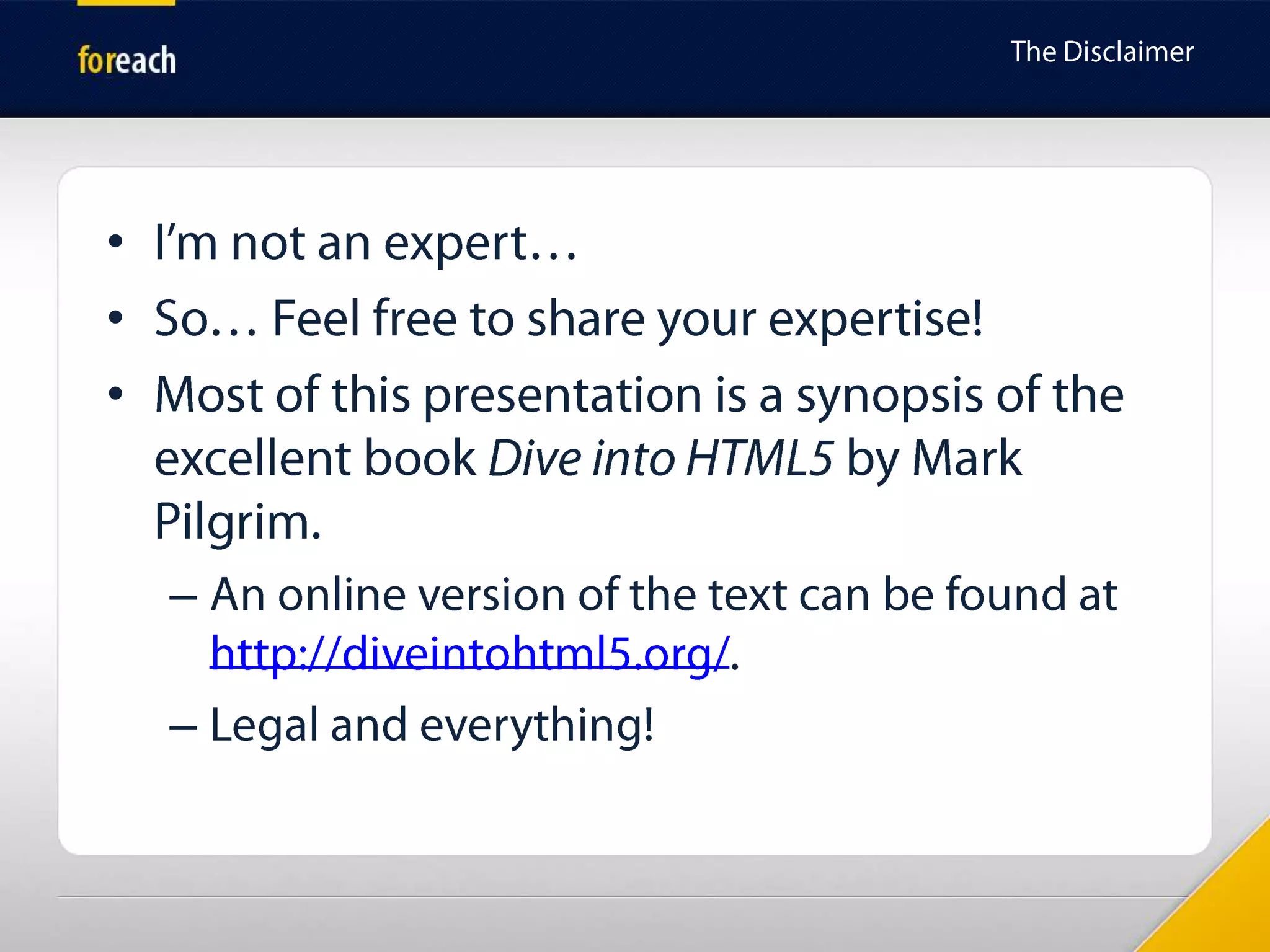Click the yellow accent bar above foreach logo
Viewport: 1270px width, 952px height.
point(126,2)
